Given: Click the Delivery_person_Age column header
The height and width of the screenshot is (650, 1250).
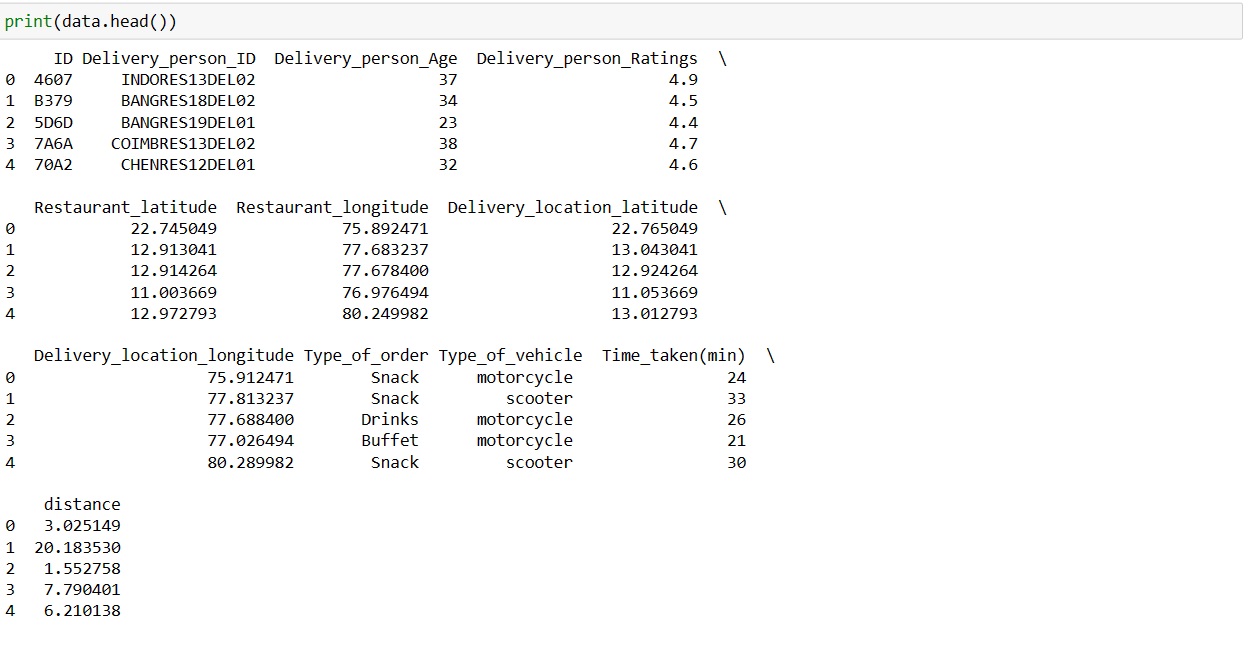Looking at the screenshot, I should [366, 59].
